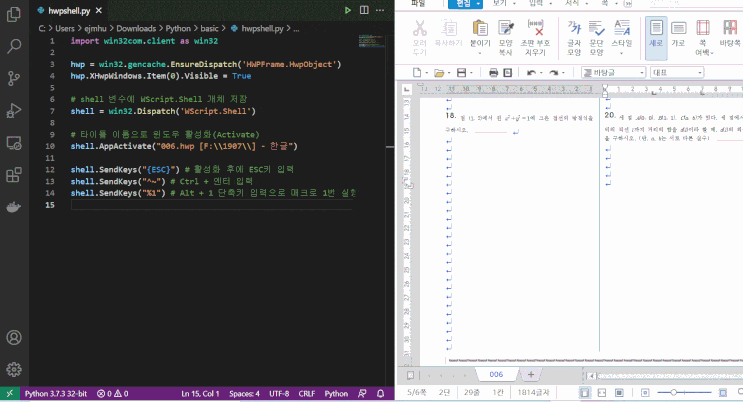743x402 pixels.
Task: Click the Print icon in Hangul toolbar
Action: [x=493, y=73]
